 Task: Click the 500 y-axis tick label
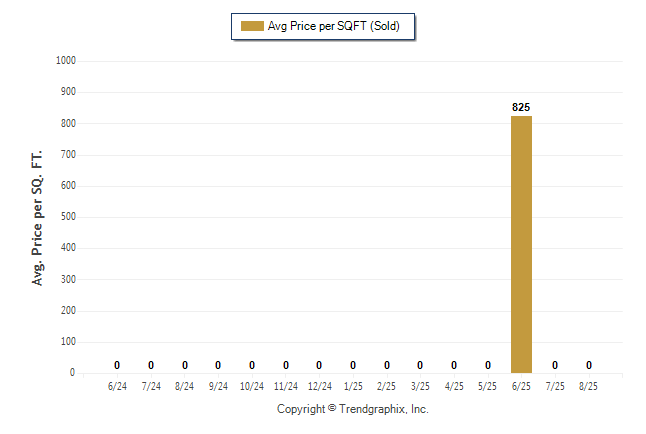68,216
